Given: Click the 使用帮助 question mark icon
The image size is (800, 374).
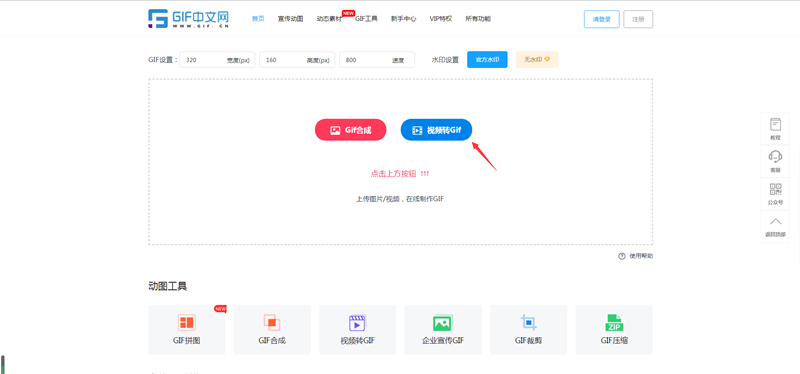Looking at the screenshot, I should coord(621,256).
